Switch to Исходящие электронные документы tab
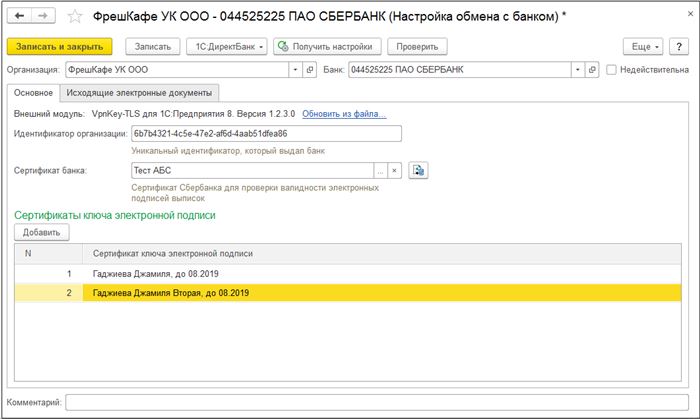The height and width of the screenshot is (419, 700). [139, 93]
